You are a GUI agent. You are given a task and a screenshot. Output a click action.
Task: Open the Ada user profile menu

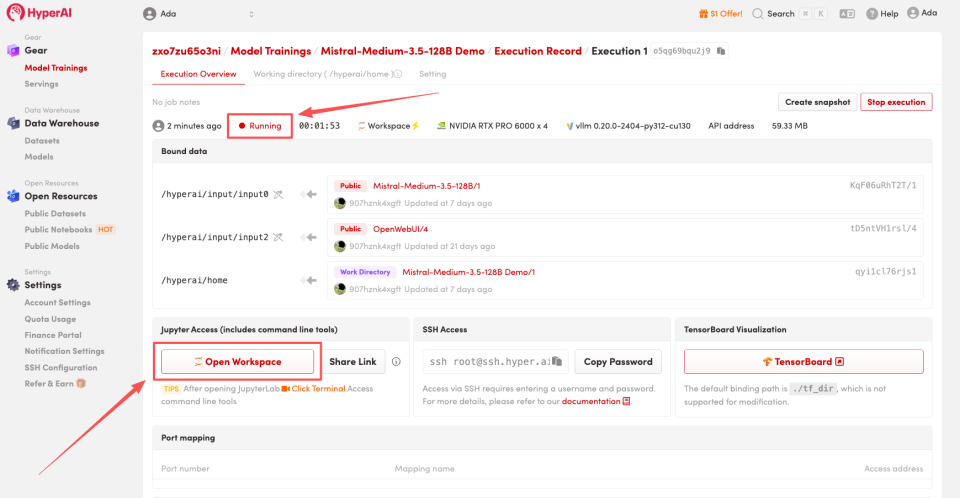point(922,13)
